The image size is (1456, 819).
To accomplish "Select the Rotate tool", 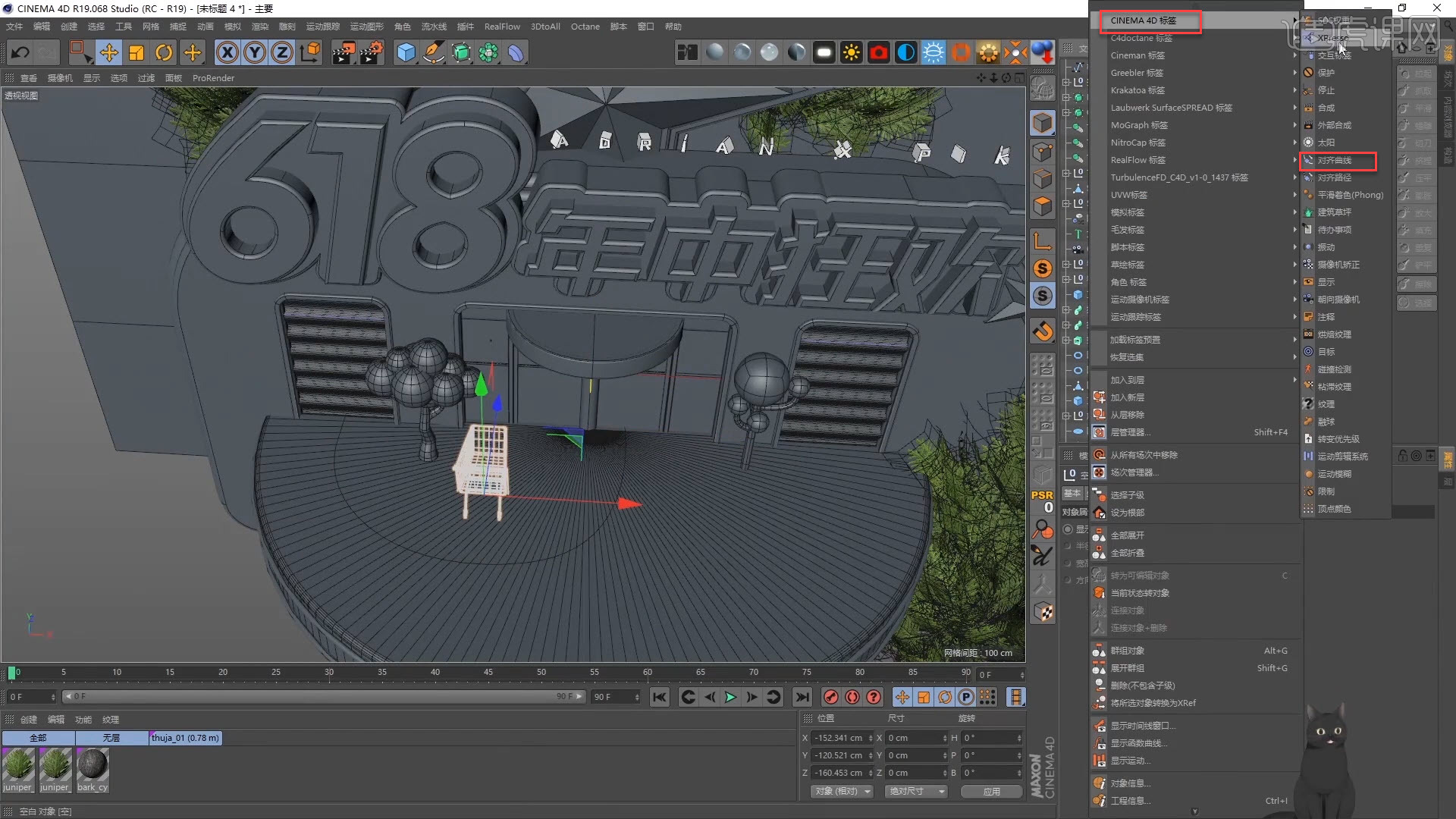I will click(165, 52).
